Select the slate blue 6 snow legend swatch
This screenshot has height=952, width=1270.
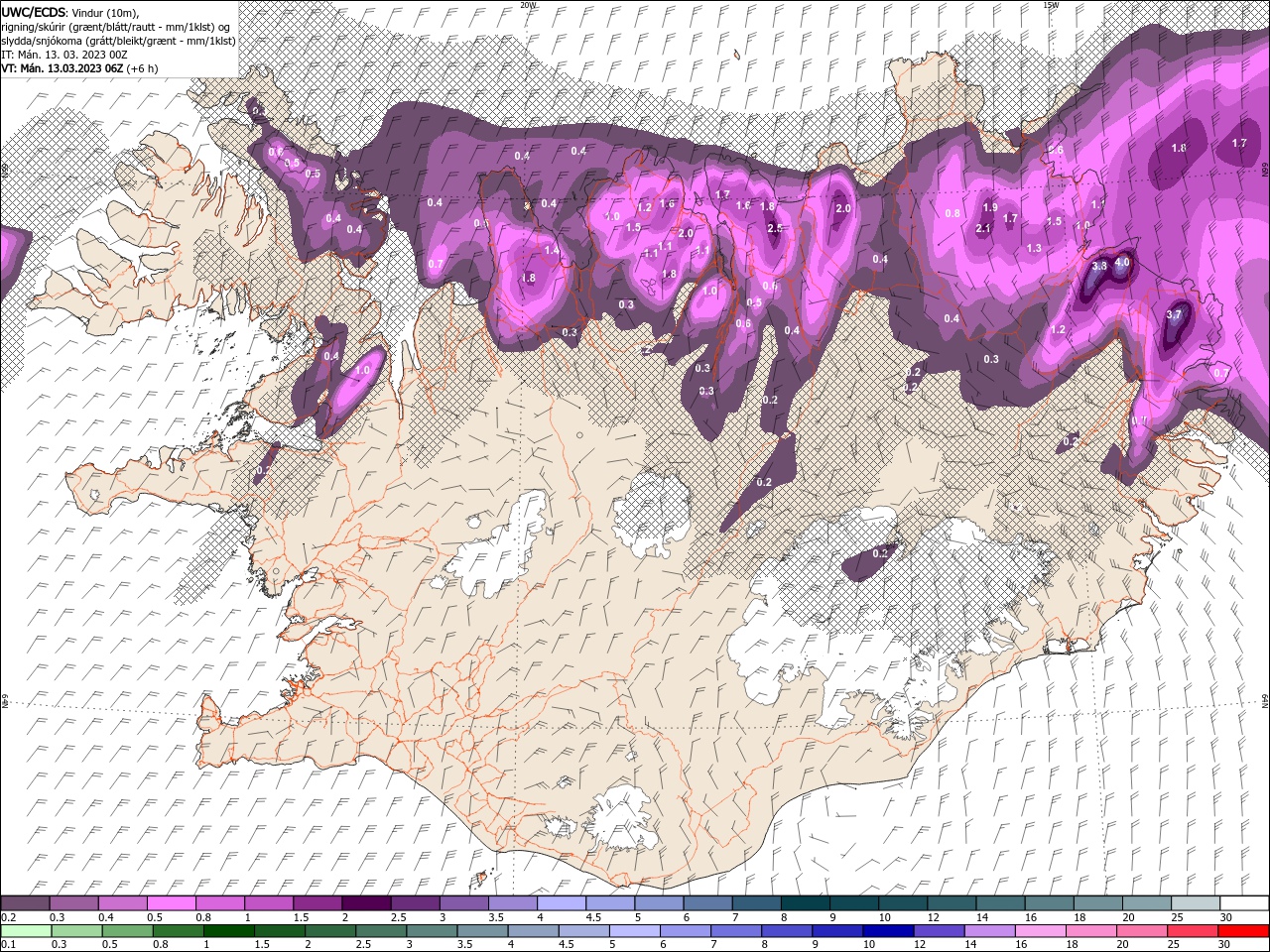point(705,903)
